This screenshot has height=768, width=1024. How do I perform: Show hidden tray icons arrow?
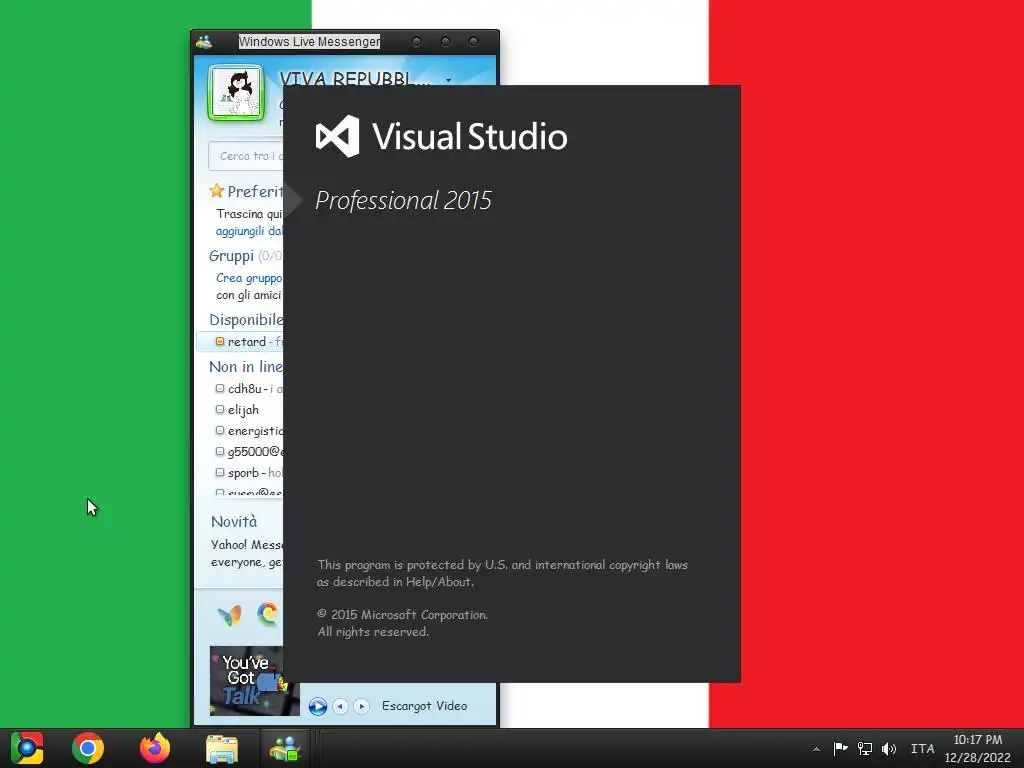[816, 749]
